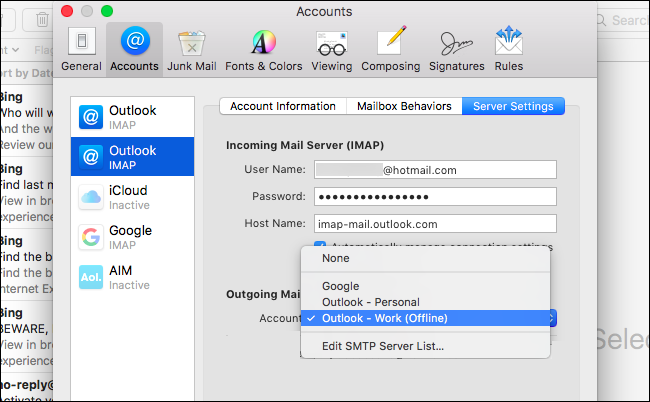Viewport: 650px width, 402px height.
Task: Open the Junk Mail preferences
Action: tap(192, 49)
